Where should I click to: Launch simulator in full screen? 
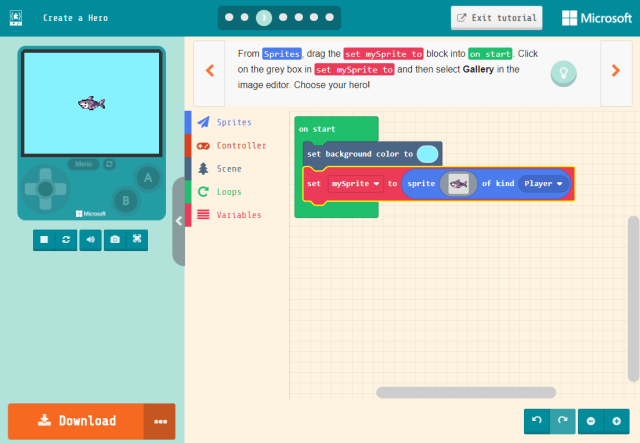(x=137, y=240)
